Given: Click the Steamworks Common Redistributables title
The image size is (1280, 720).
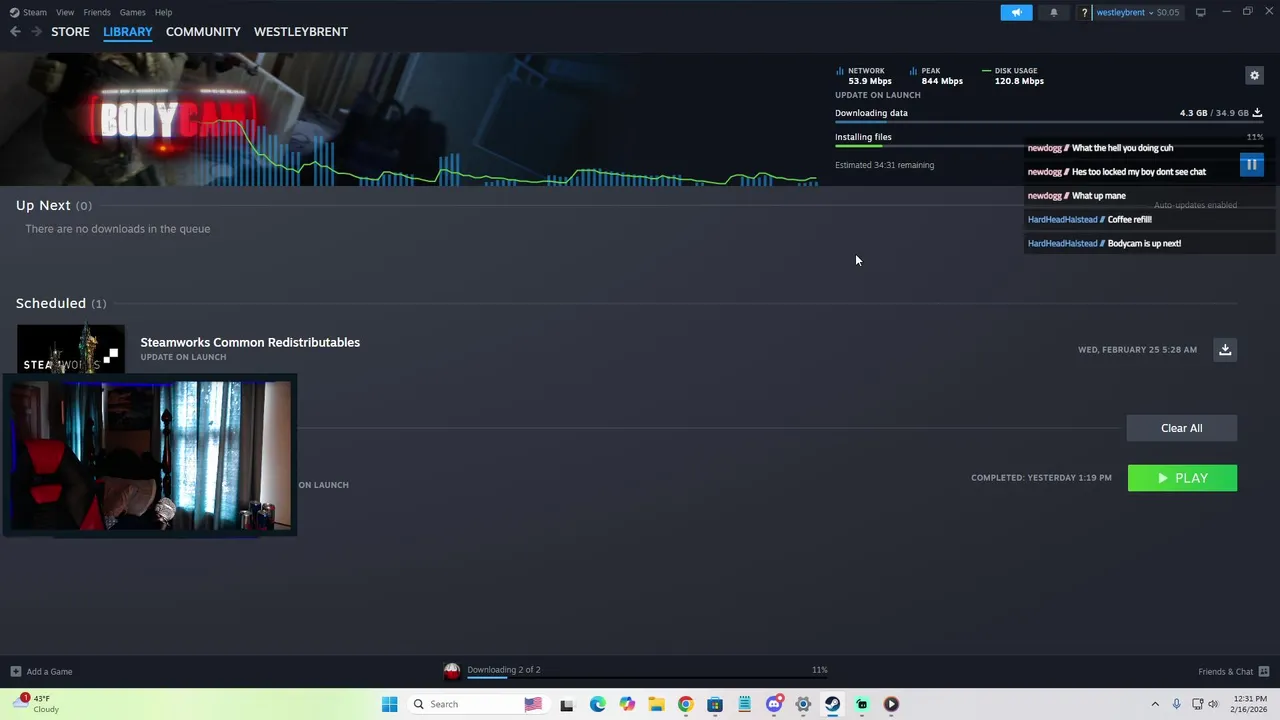Looking at the screenshot, I should 250,342.
